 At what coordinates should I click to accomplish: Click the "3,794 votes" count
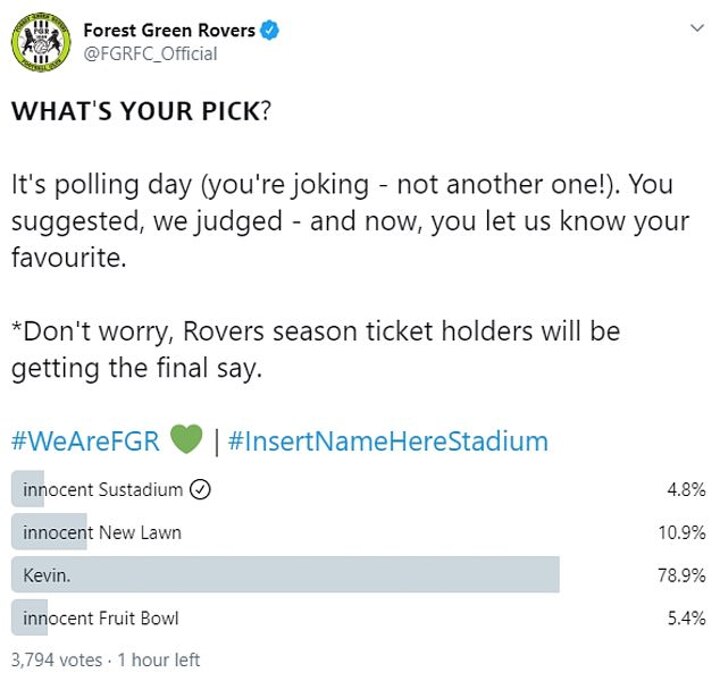point(56,660)
